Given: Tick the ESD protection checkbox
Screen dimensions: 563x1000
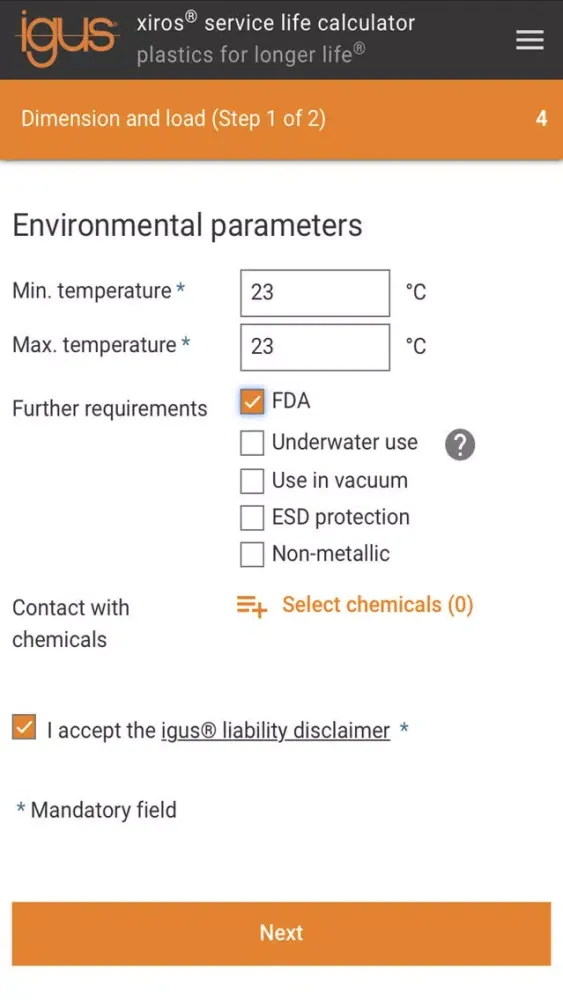Looking at the screenshot, I should (252, 518).
